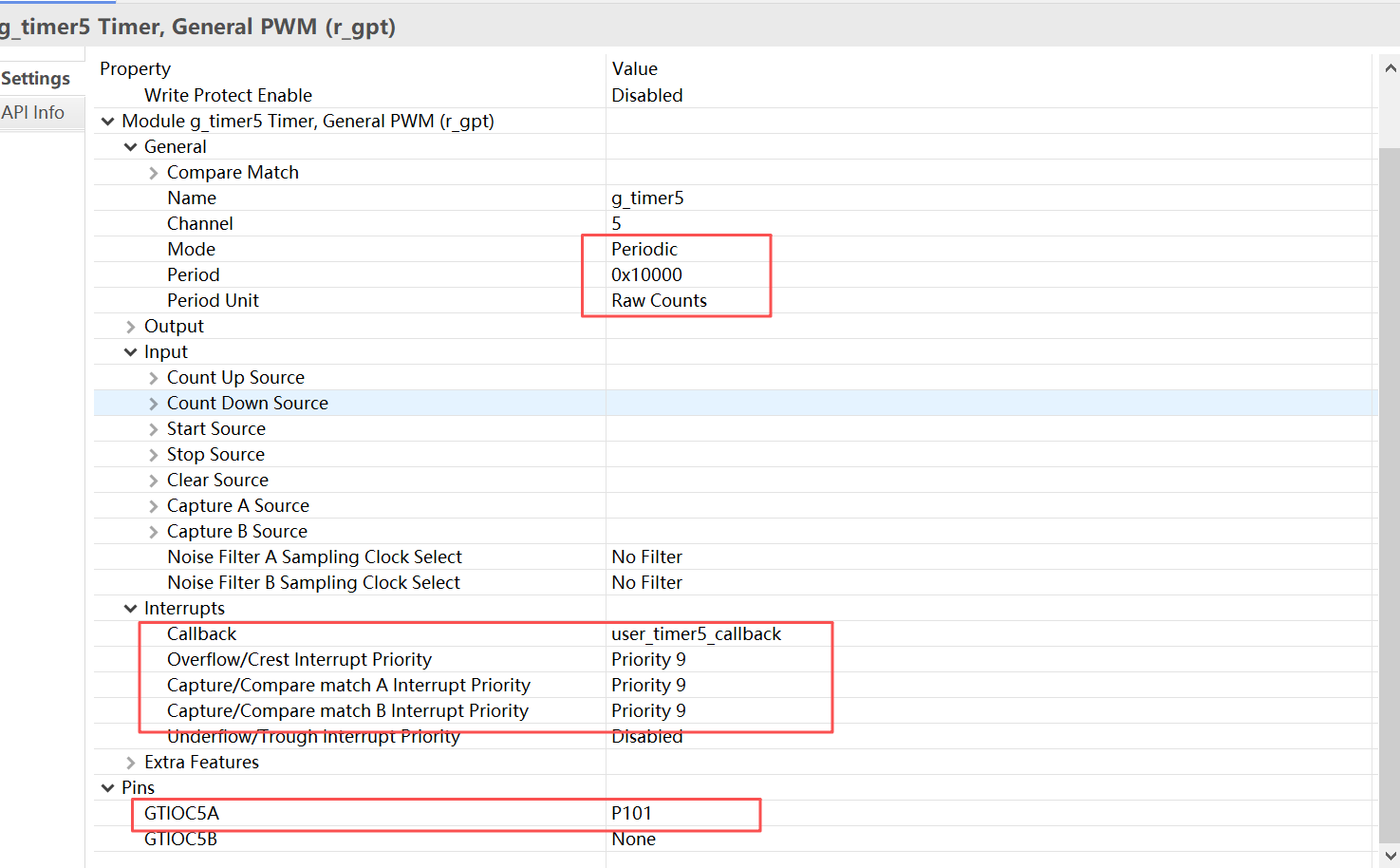Open Capture/Compare match A Interrupt Priority value
Screen dimensions: 1400x868
click(648, 685)
